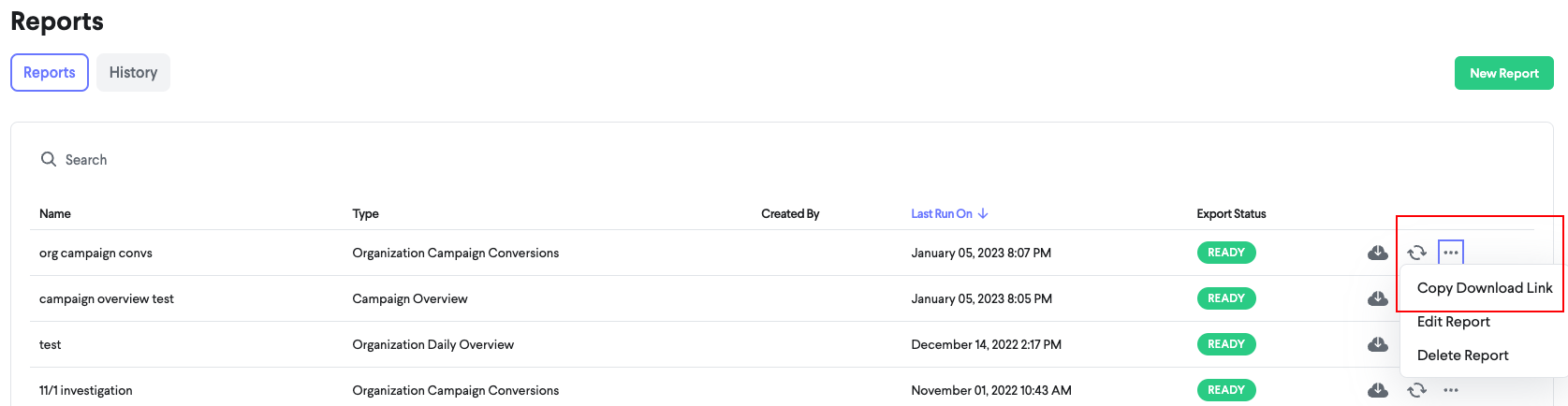
Task: Click READY status of test report
Action: coord(1225,344)
